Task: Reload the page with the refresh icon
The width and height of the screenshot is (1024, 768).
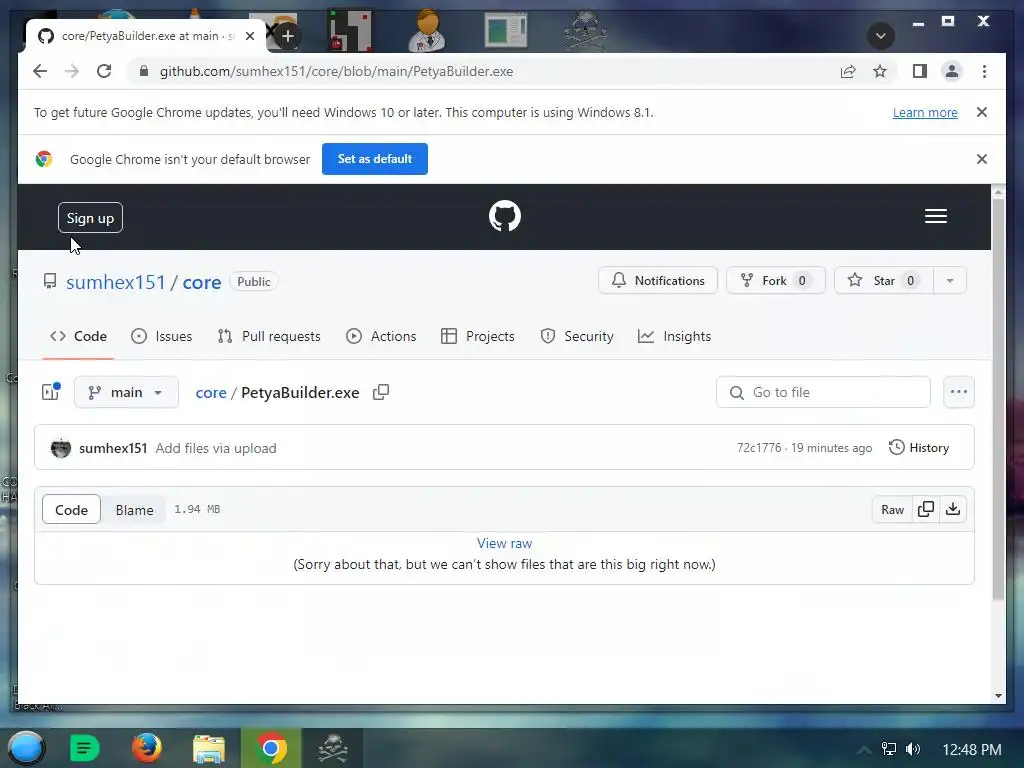Action: pos(104,71)
